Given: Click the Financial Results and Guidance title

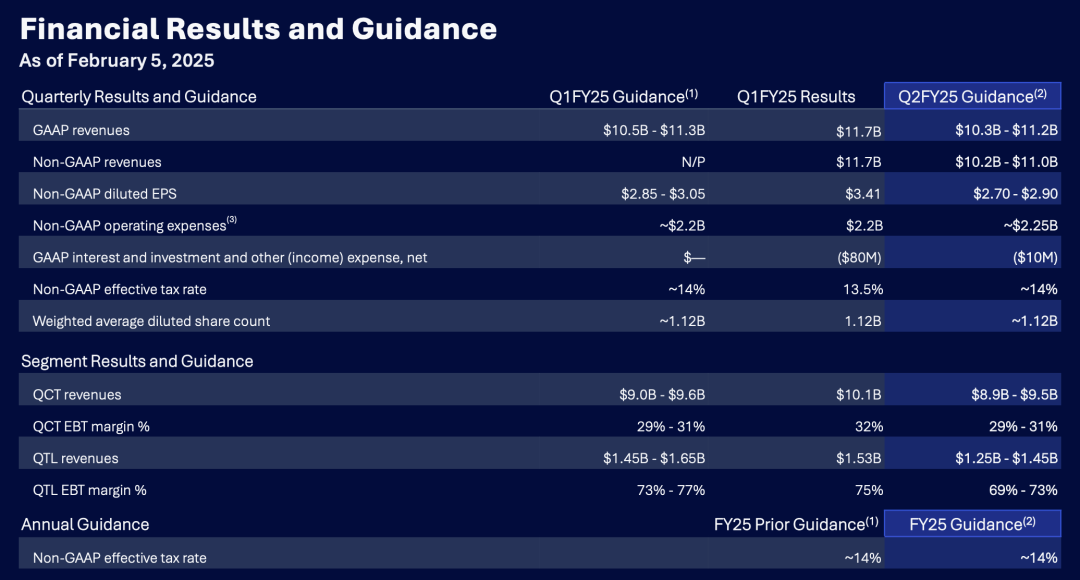Looking at the screenshot, I should click(258, 28).
